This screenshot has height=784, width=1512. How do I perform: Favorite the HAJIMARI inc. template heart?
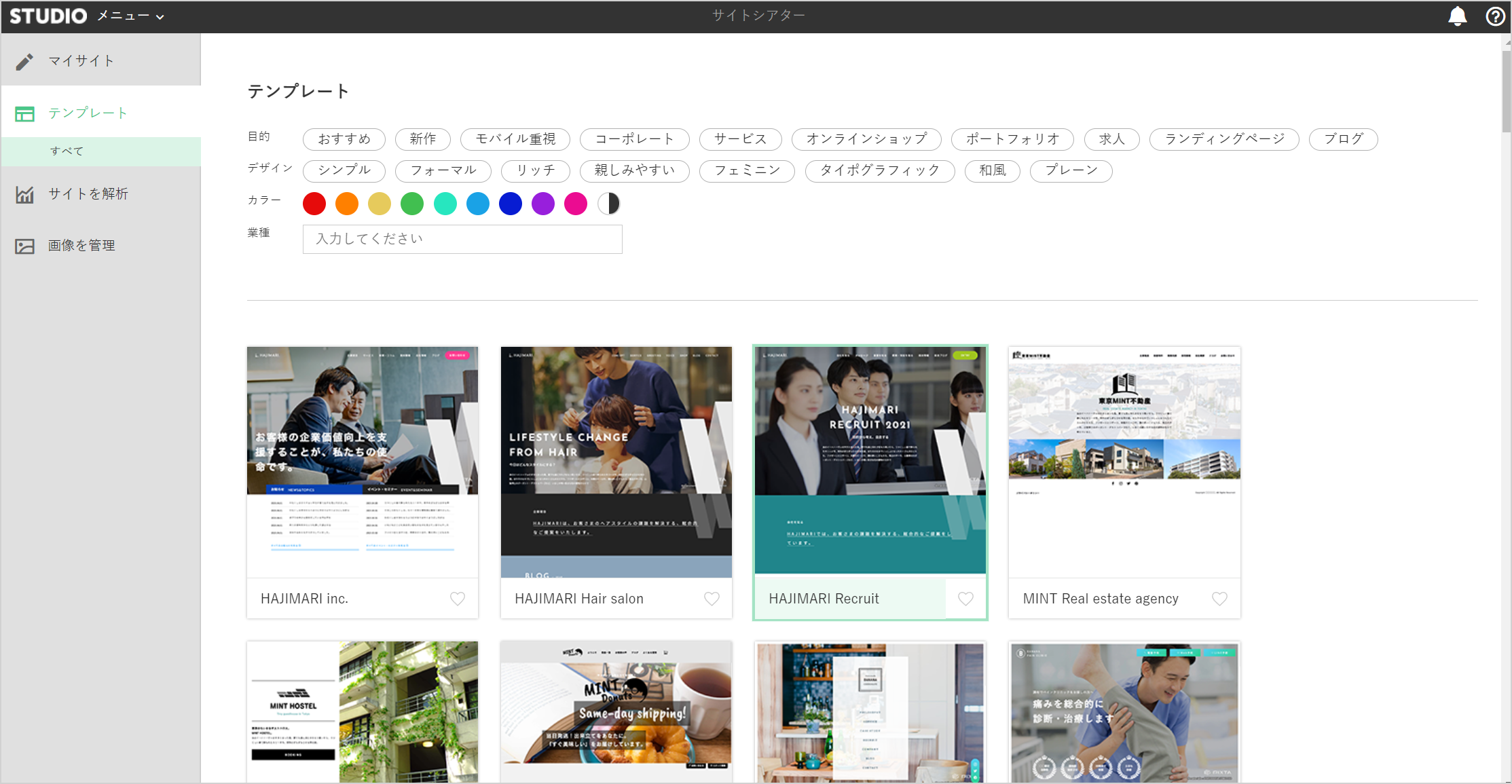pyautogui.click(x=458, y=599)
